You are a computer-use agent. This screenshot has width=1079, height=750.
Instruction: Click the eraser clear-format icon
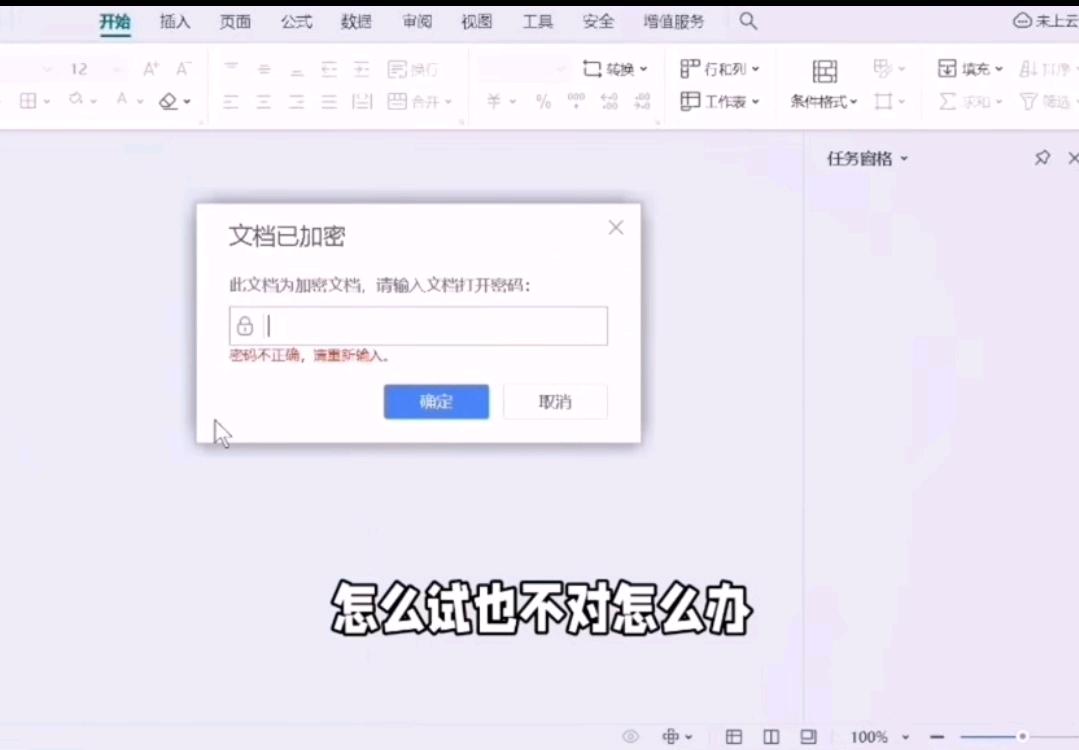pos(168,101)
